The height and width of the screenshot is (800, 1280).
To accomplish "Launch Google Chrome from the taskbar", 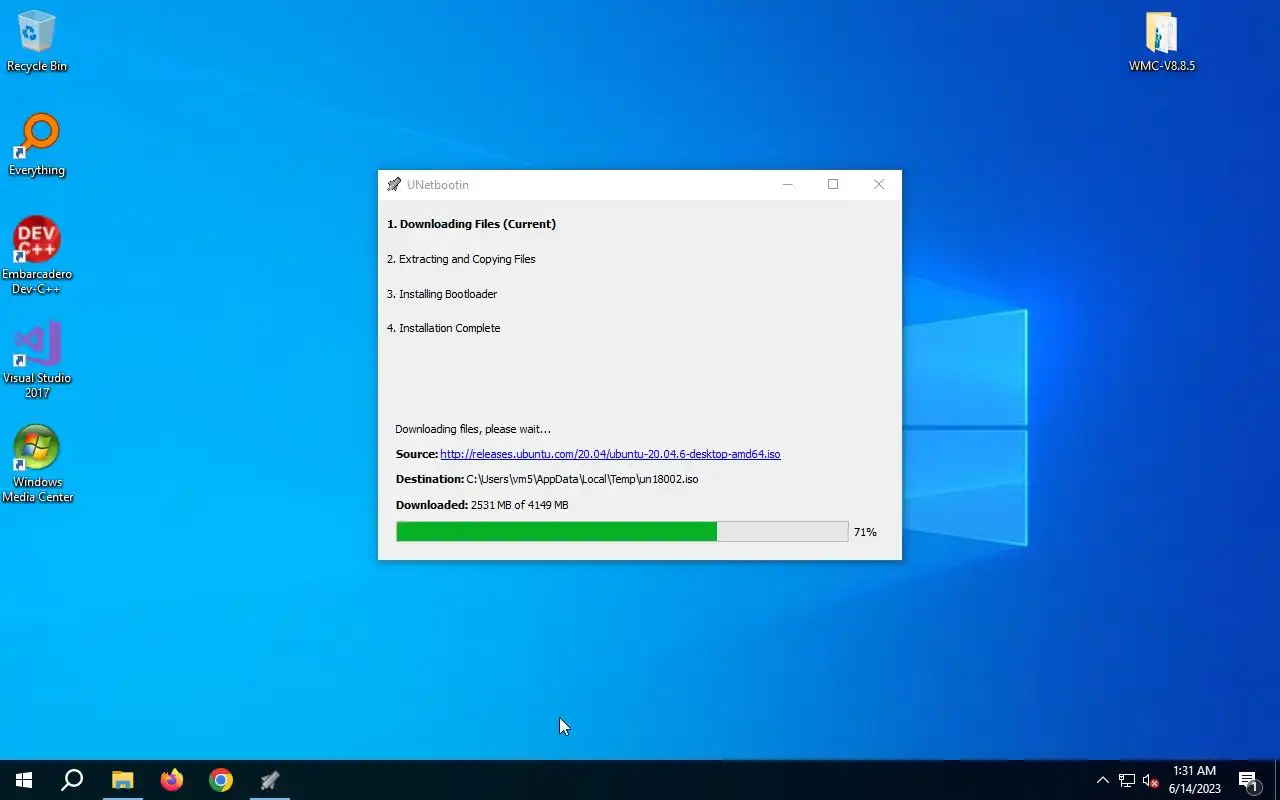I will coord(221,780).
